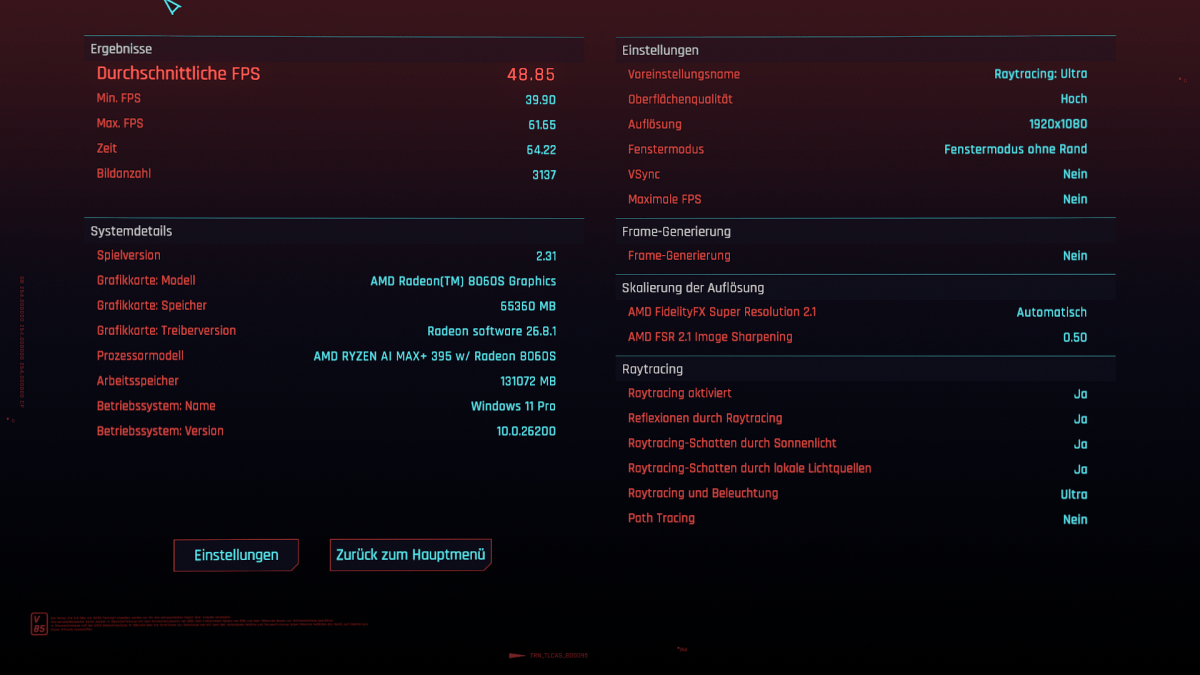Click the Raytracing: Ultra preset value
Viewport: 1200px width, 675px height.
pyautogui.click(x=1040, y=74)
